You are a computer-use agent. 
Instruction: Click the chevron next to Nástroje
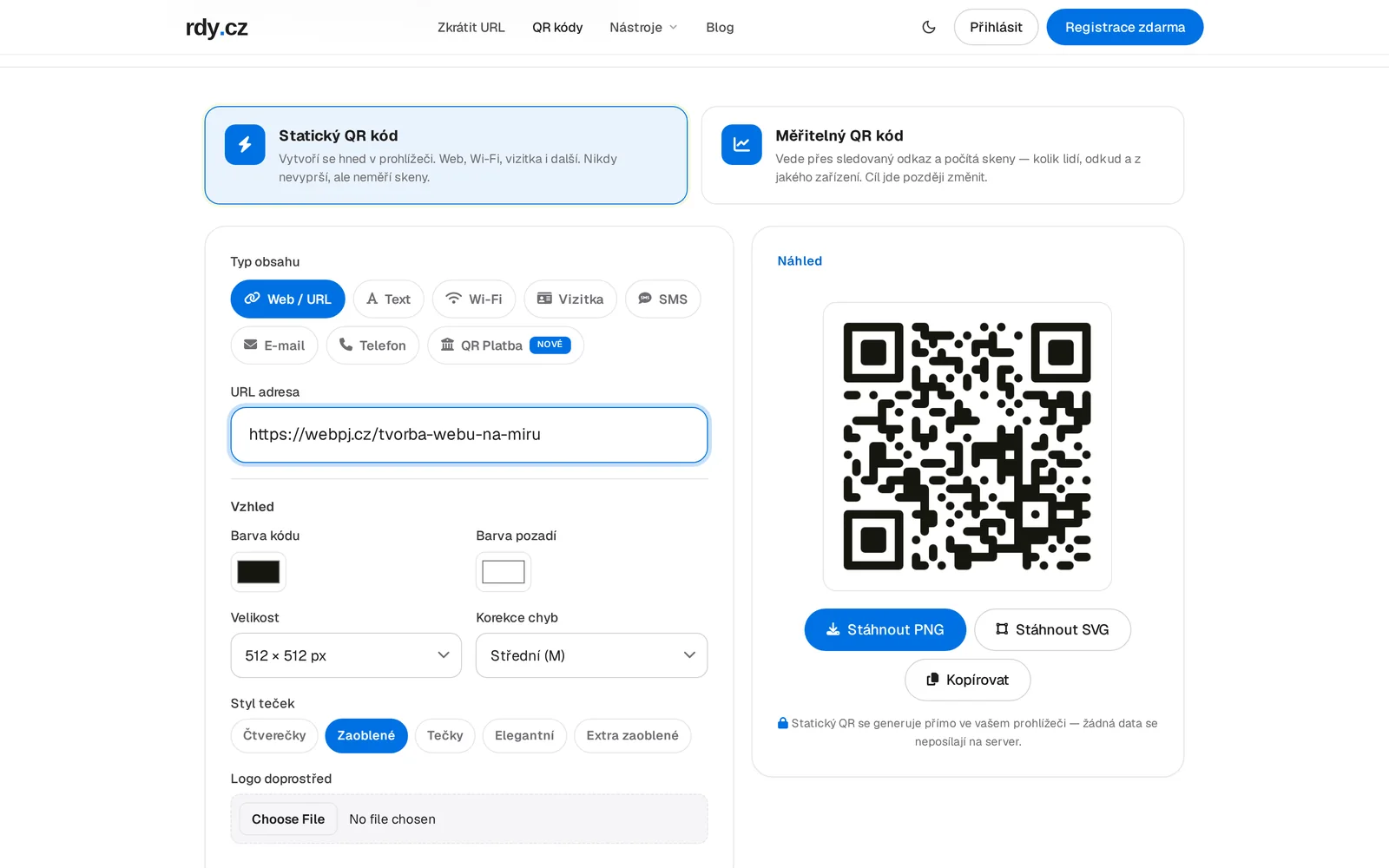click(x=673, y=28)
